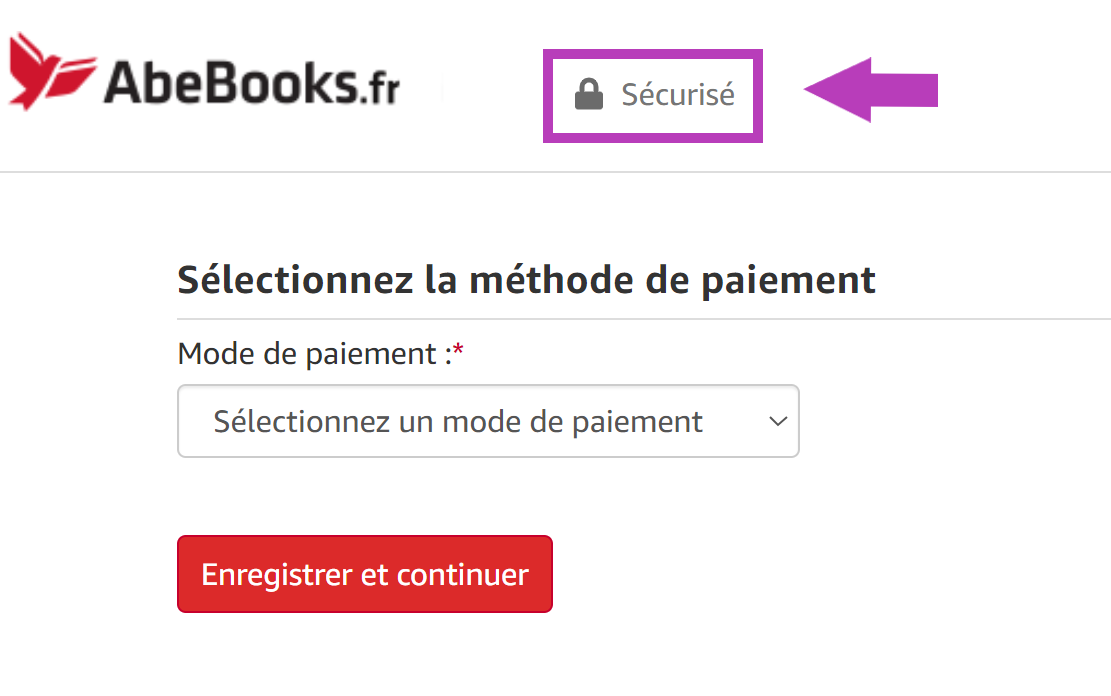This screenshot has height=696, width=1111.
Task: Click the Sécurisé text label
Action: [x=678, y=94]
